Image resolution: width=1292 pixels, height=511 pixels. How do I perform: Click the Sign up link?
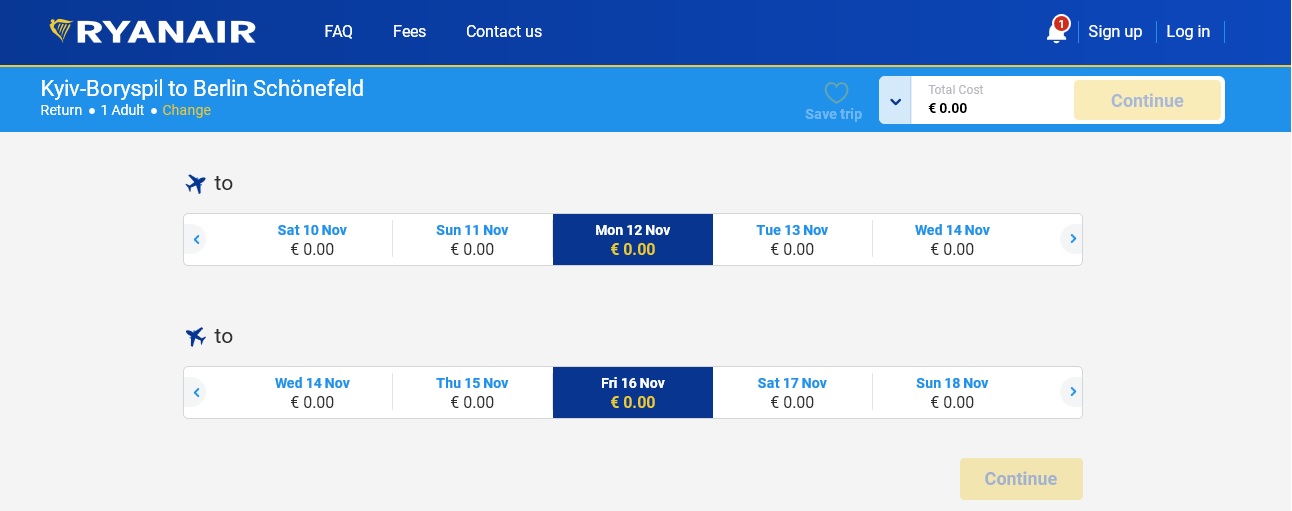(1115, 32)
